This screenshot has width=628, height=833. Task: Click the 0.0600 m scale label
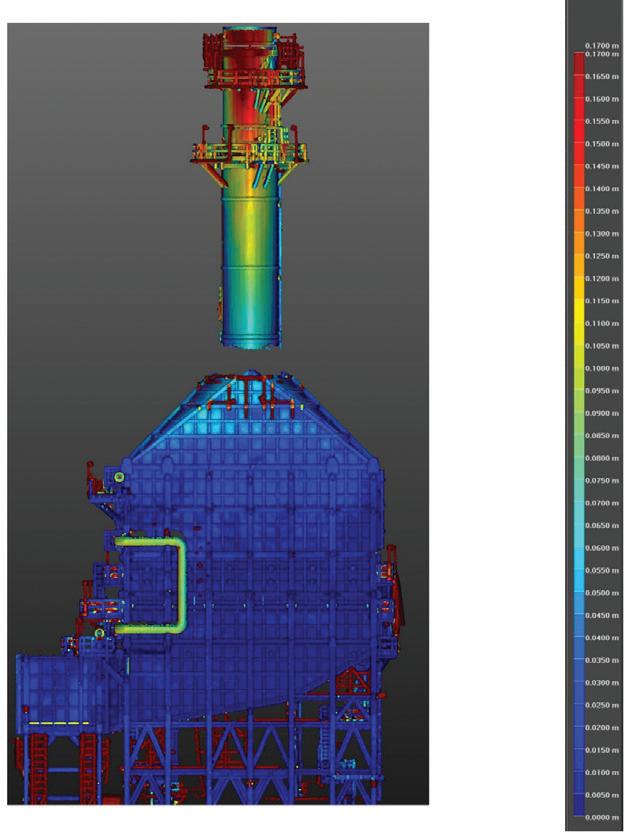(x=602, y=548)
